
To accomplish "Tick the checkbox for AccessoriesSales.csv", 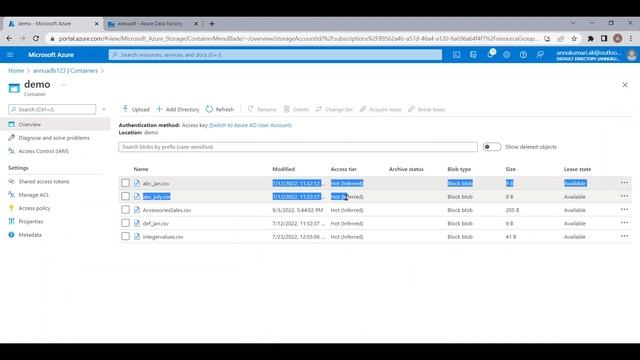I will pos(125,210).
